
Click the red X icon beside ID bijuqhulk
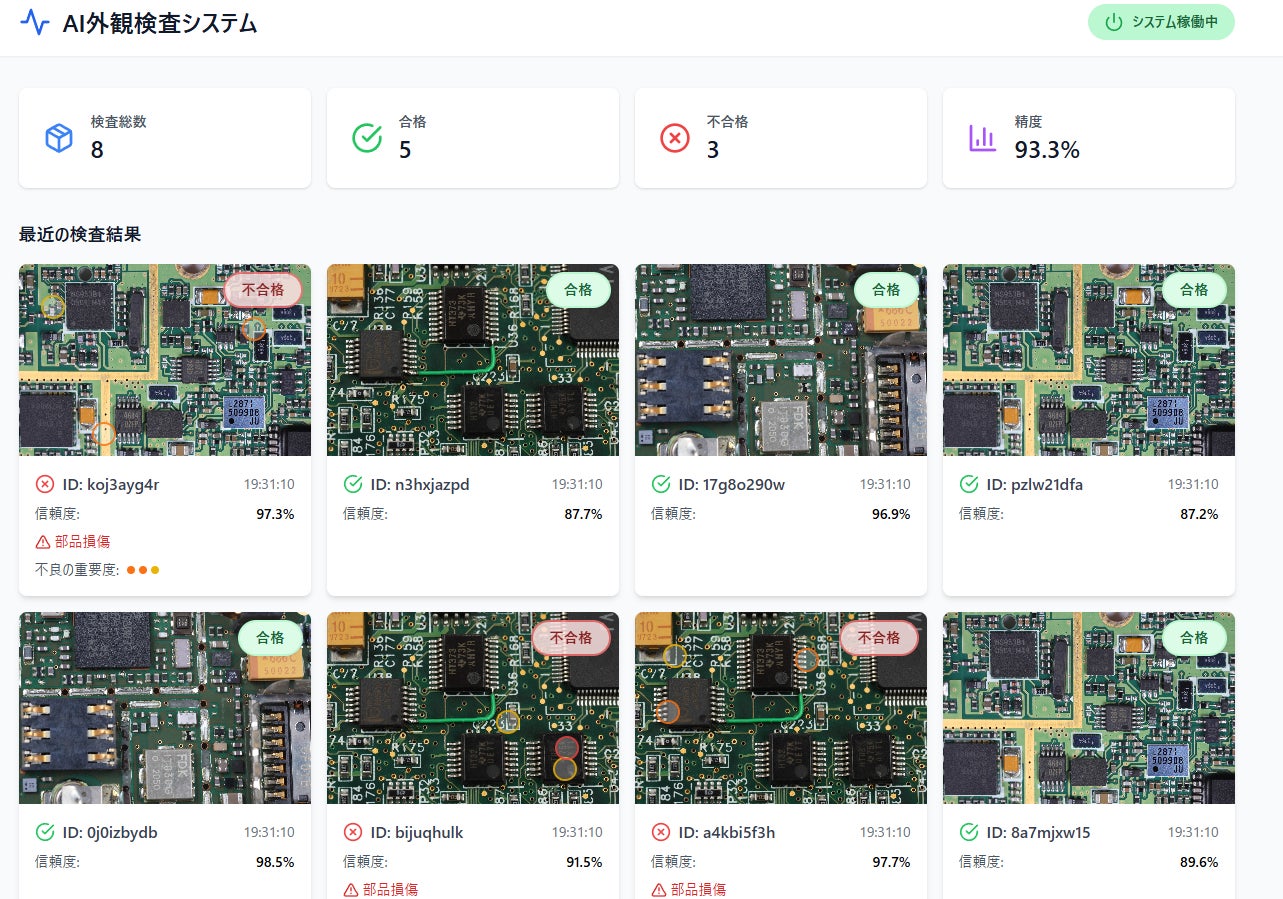353,833
